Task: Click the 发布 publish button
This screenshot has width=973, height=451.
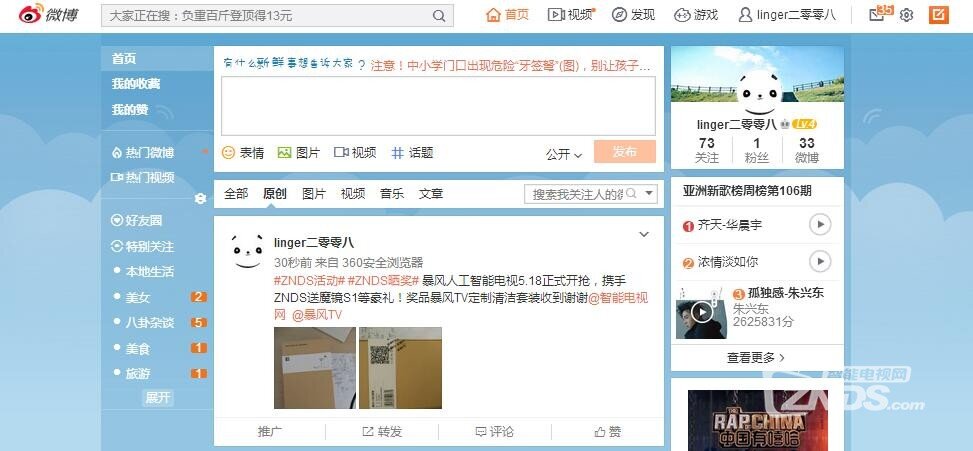Action: coord(624,152)
